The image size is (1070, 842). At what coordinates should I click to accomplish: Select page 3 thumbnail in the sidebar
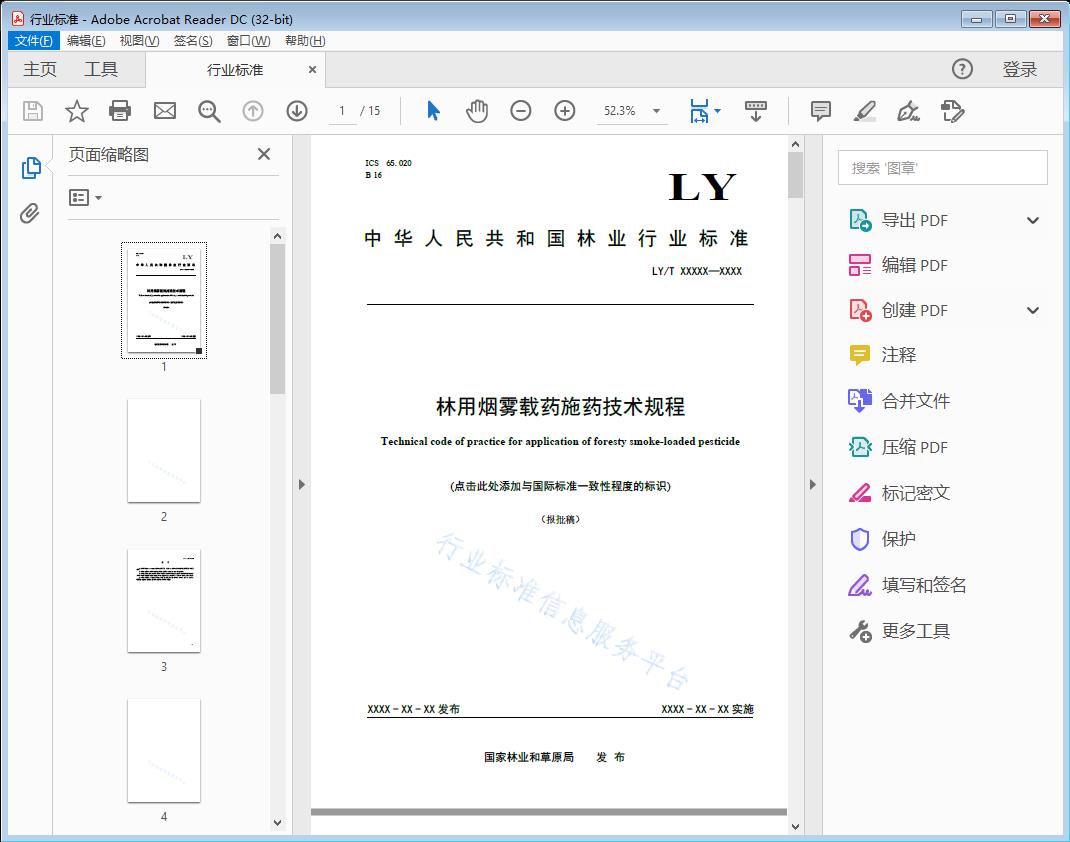(164, 600)
